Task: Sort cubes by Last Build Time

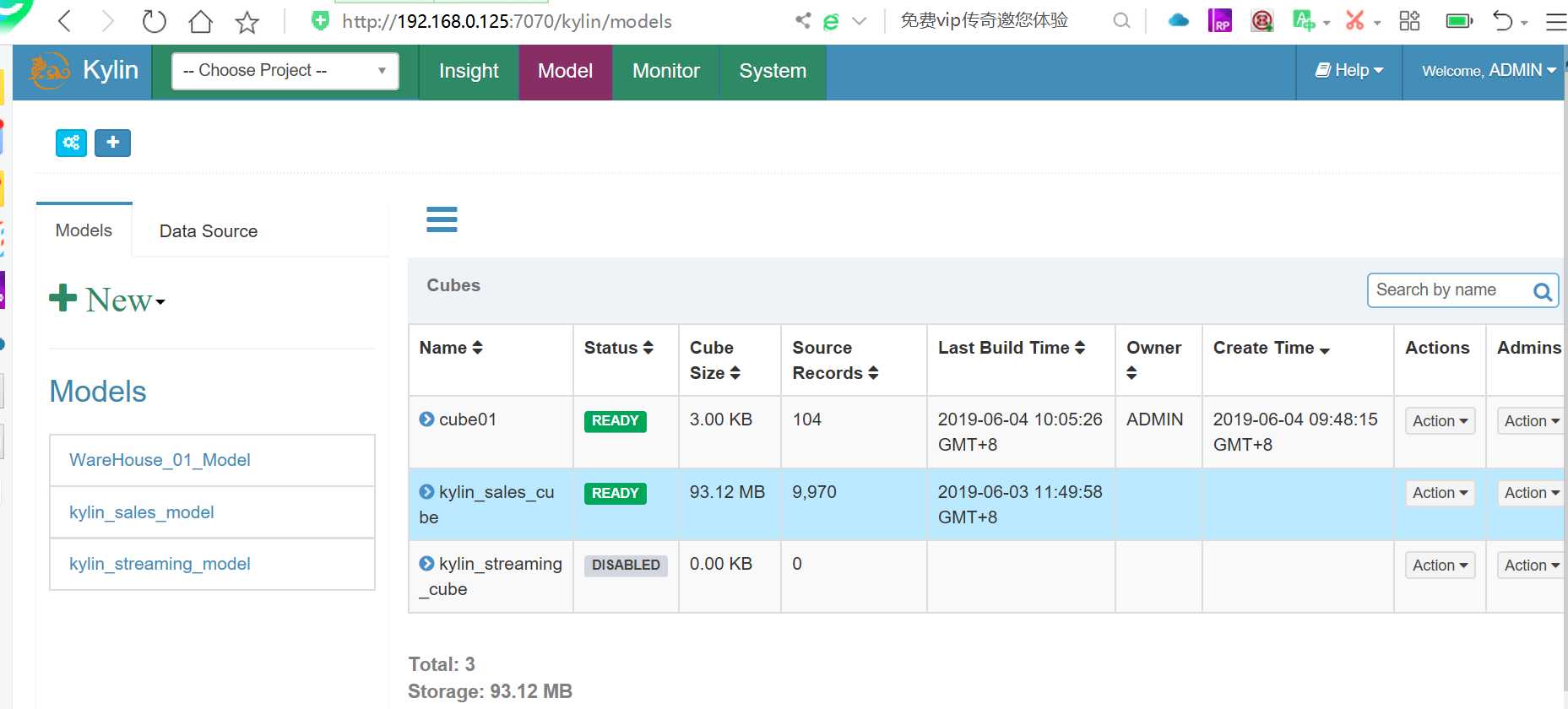Action: pyautogui.click(x=1012, y=348)
